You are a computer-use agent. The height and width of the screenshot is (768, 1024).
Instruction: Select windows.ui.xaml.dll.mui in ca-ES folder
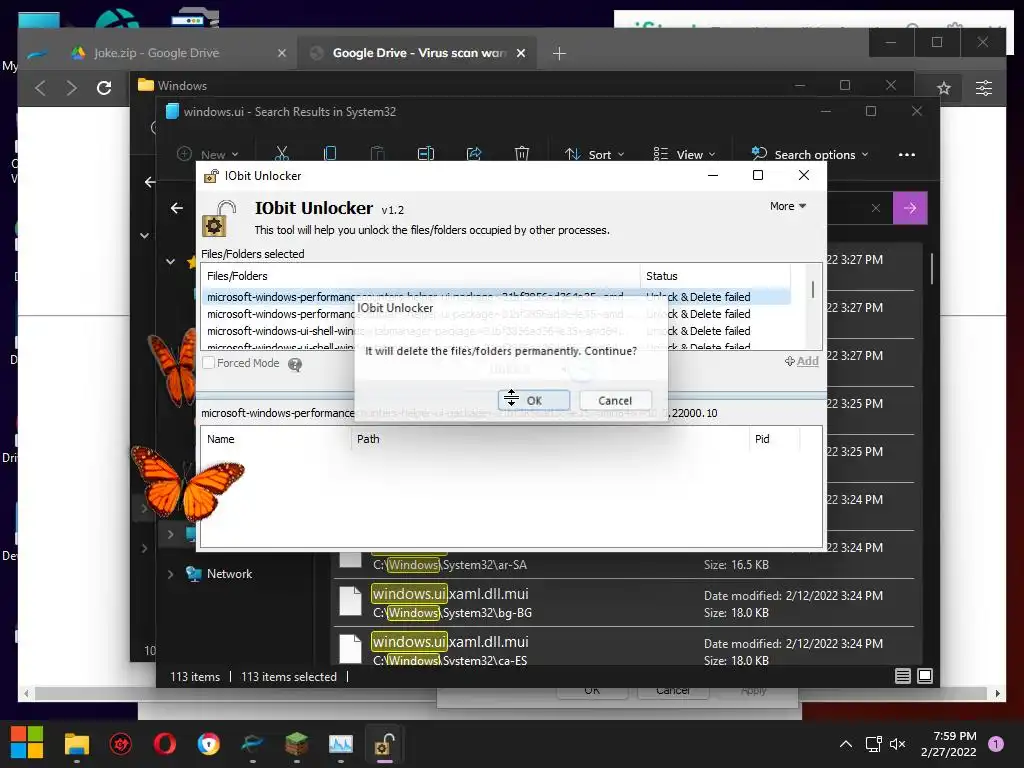(x=624, y=648)
